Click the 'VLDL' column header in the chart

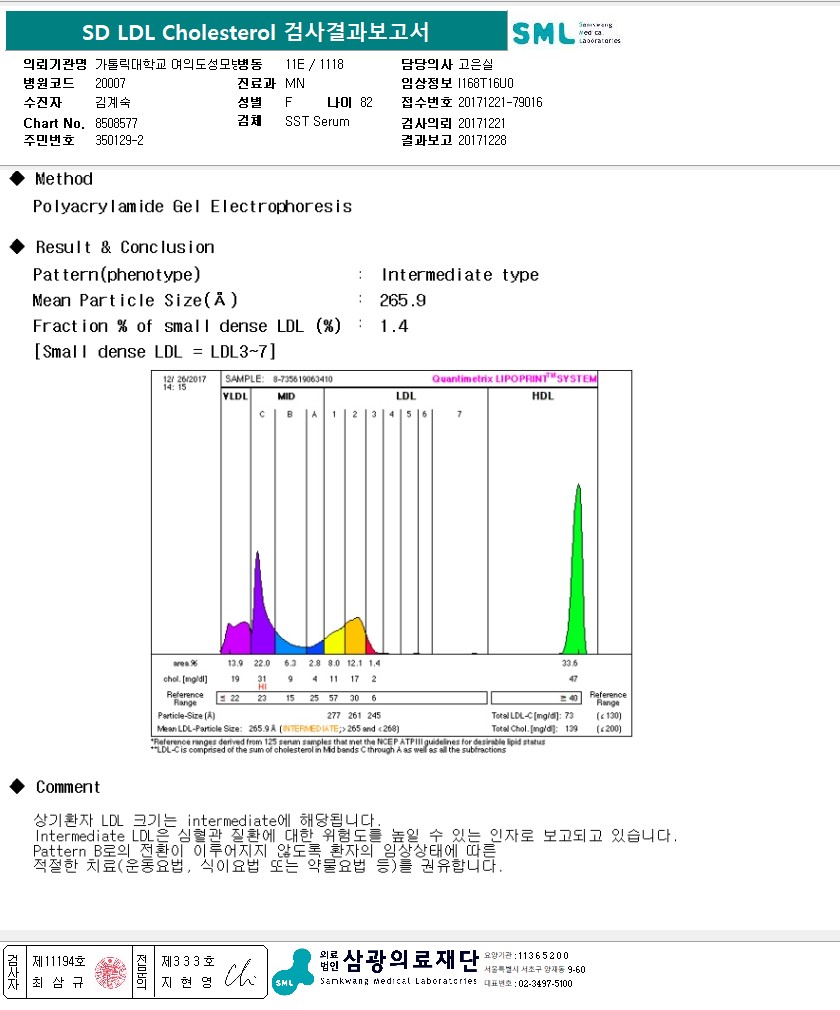click(x=235, y=396)
